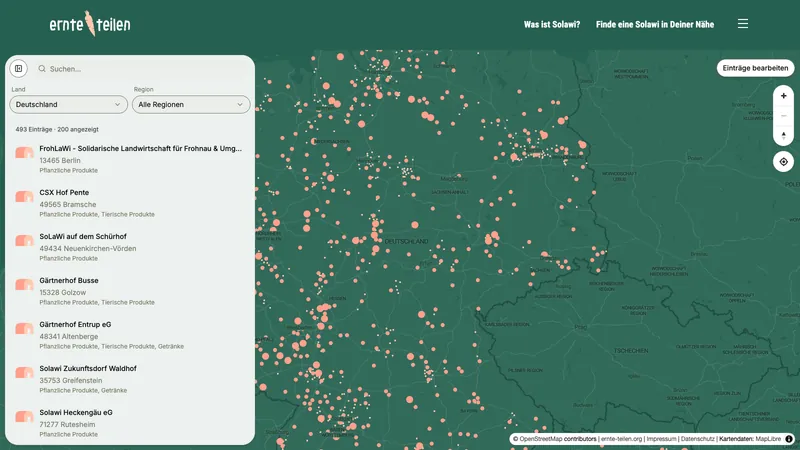The image size is (800, 450).
Task: Click '35753 Greifenstein' address text
Action: [x=70, y=380]
